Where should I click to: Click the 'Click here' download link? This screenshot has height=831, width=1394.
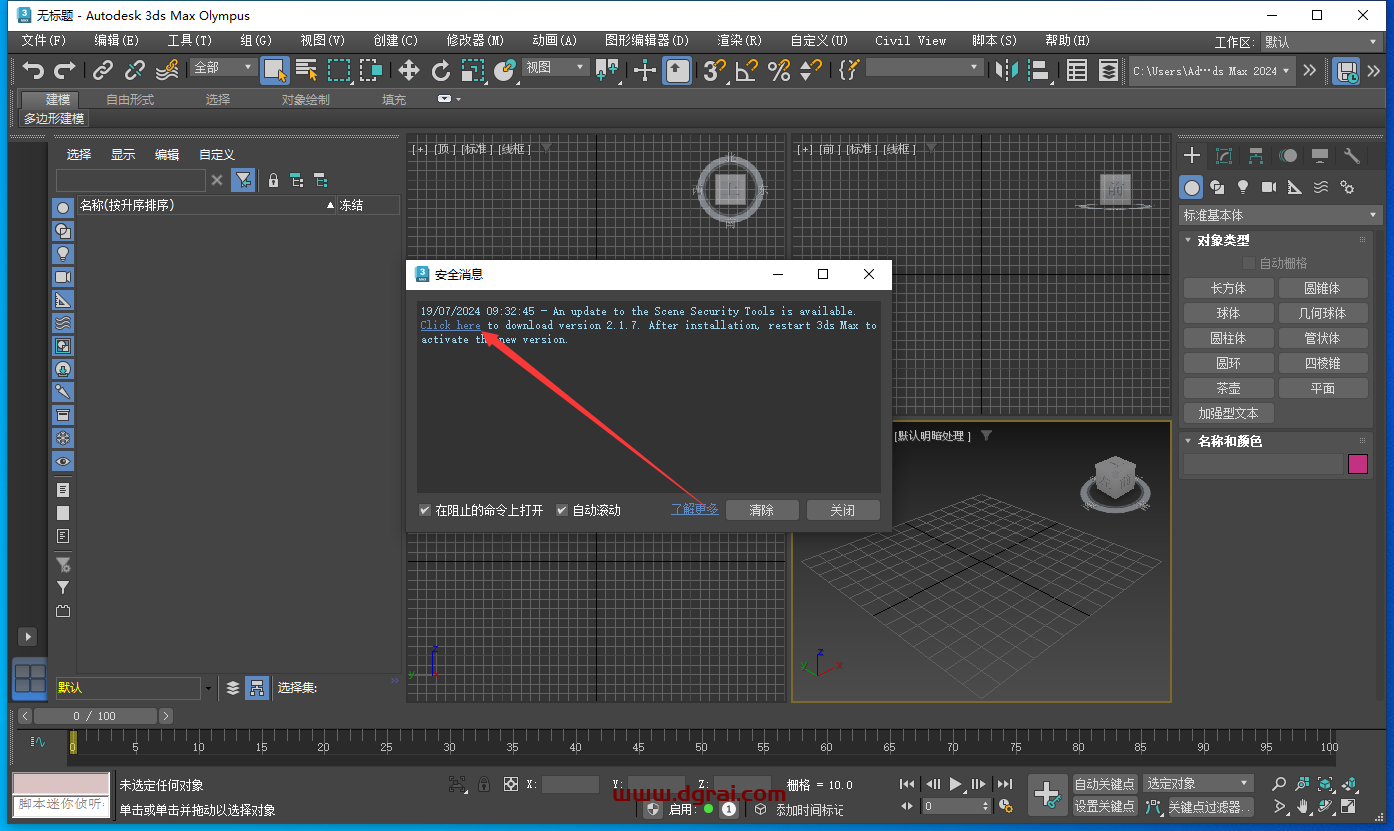pyautogui.click(x=451, y=325)
